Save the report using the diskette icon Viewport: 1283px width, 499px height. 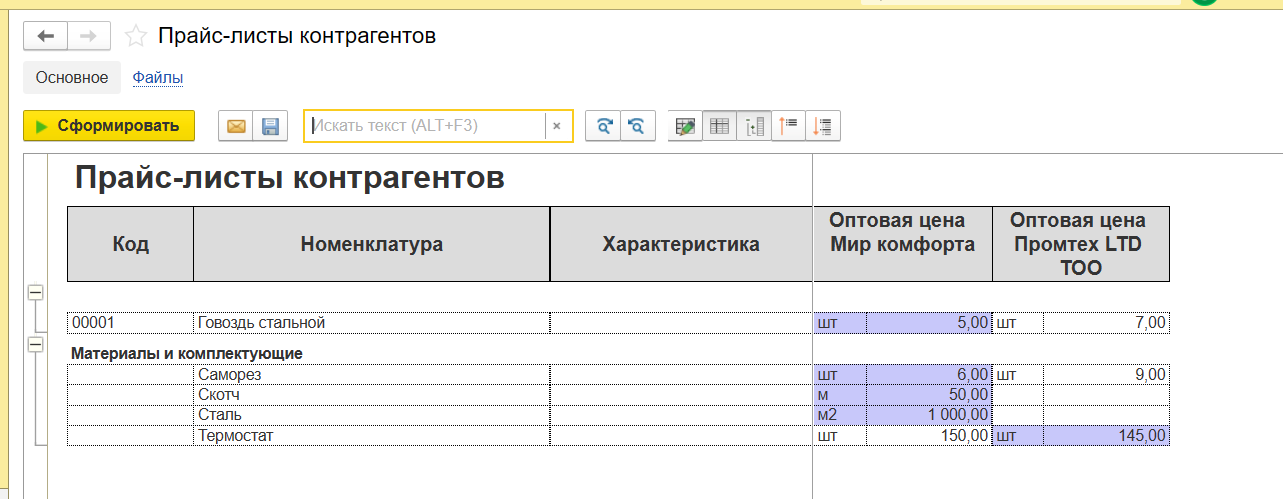click(x=270, y=126)
